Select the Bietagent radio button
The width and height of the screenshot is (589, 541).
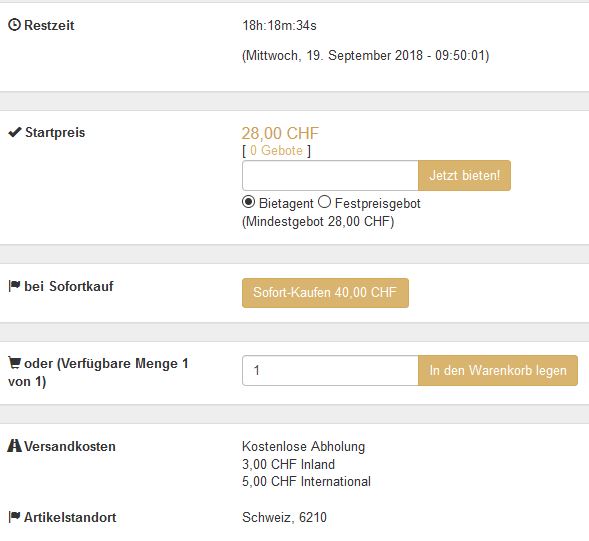click(x=248, y=202)
